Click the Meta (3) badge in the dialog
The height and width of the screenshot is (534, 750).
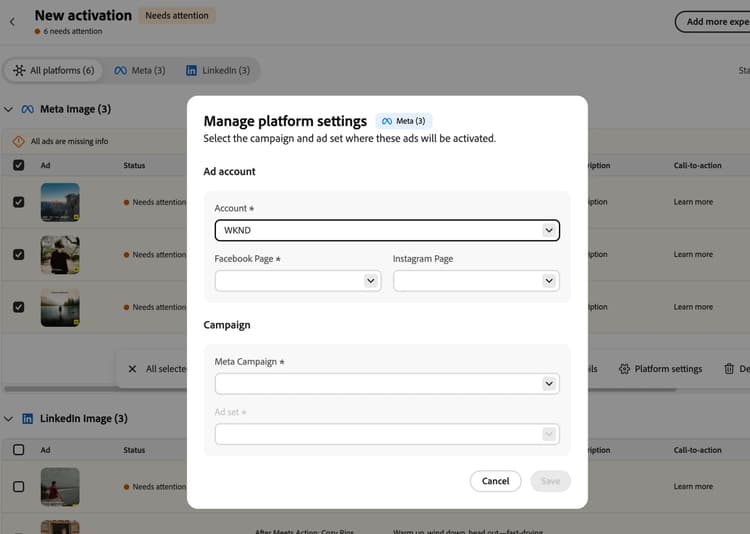(404, 121)
